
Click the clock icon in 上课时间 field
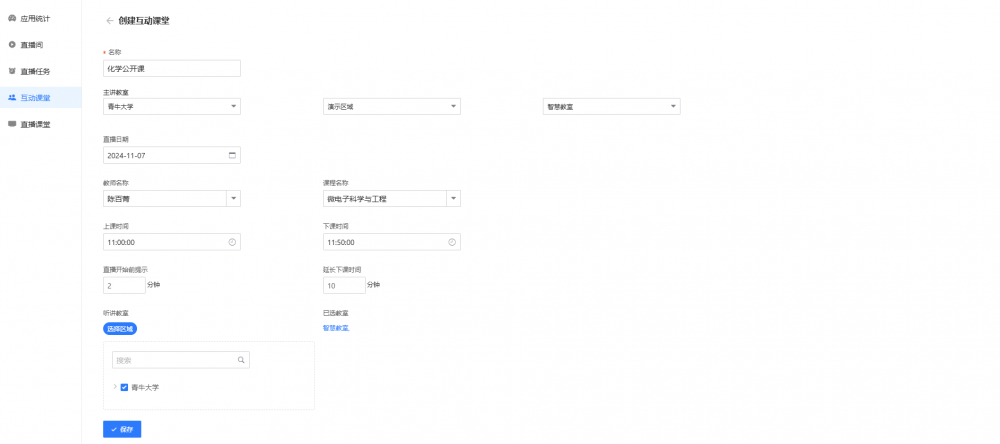232,242
